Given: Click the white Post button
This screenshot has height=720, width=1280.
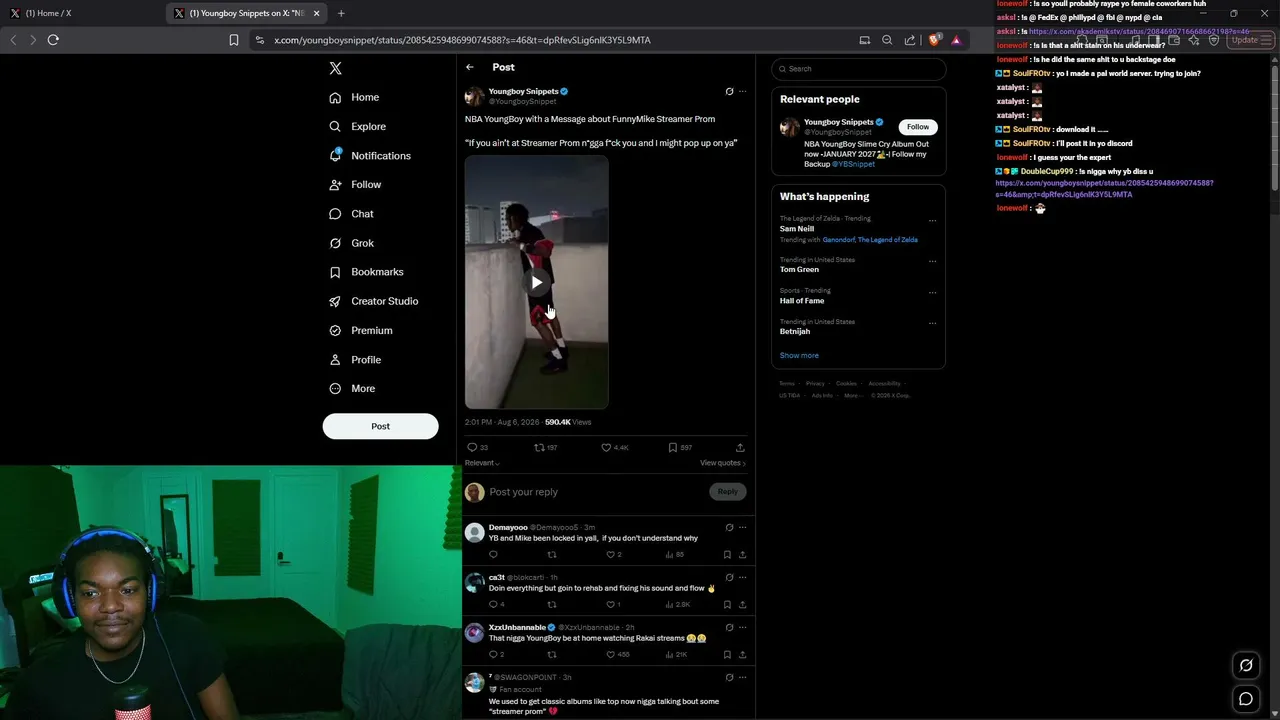Looking at the screenshot, I should (x=380, y=426).
